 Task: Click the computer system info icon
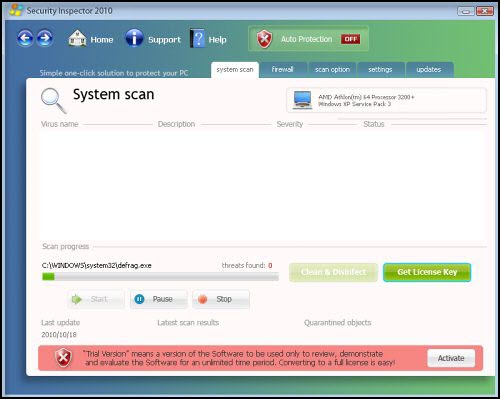pos(302,100)
